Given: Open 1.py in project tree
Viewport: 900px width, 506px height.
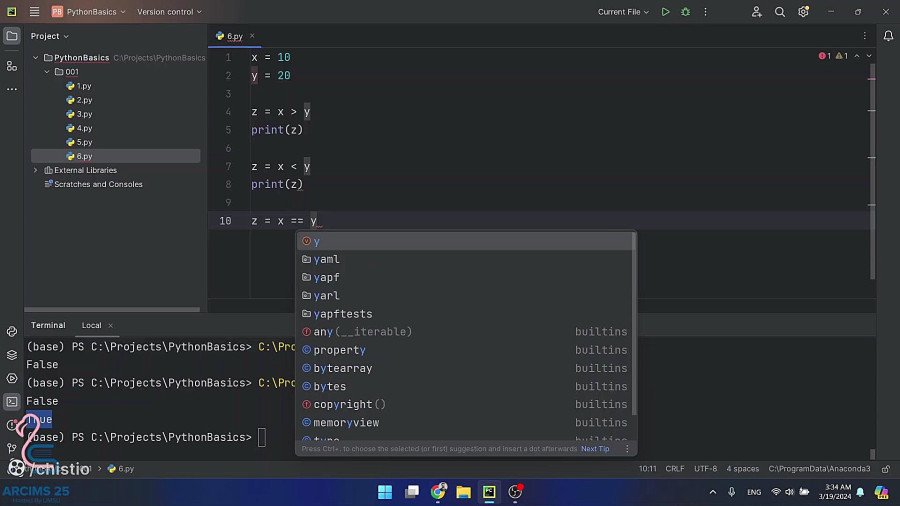Looking at the screenshot, I should (84, 86).
